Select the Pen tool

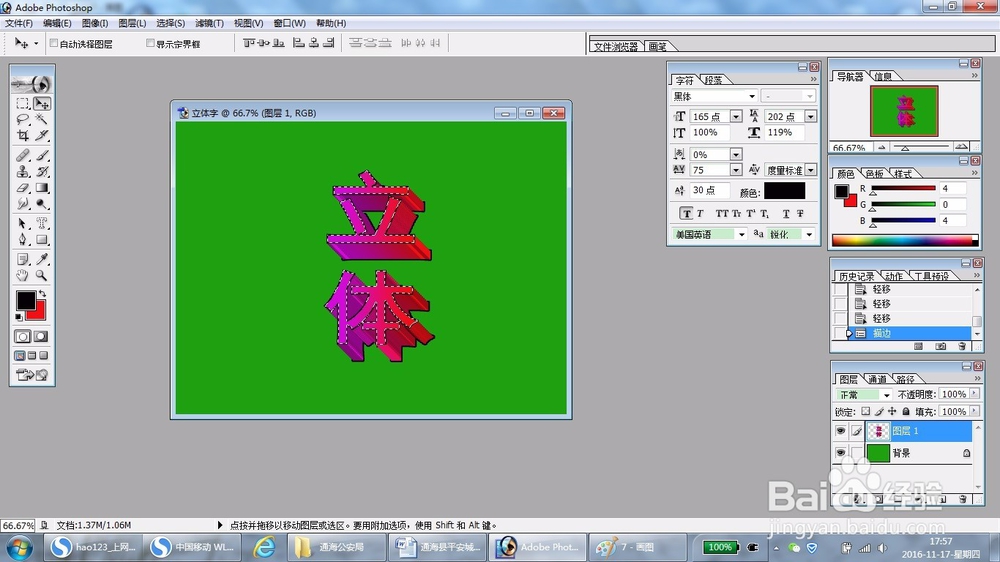click(x=23, y=240)
